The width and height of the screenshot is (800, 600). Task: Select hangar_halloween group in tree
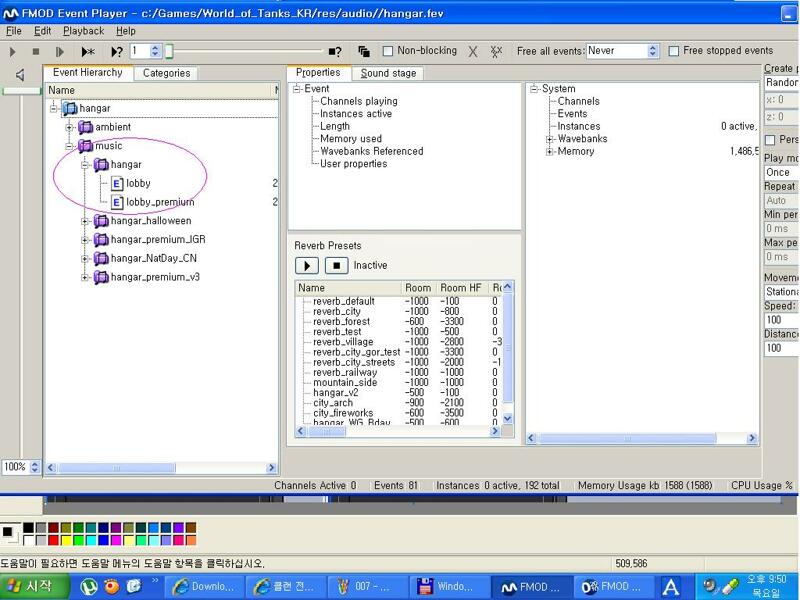143,221
